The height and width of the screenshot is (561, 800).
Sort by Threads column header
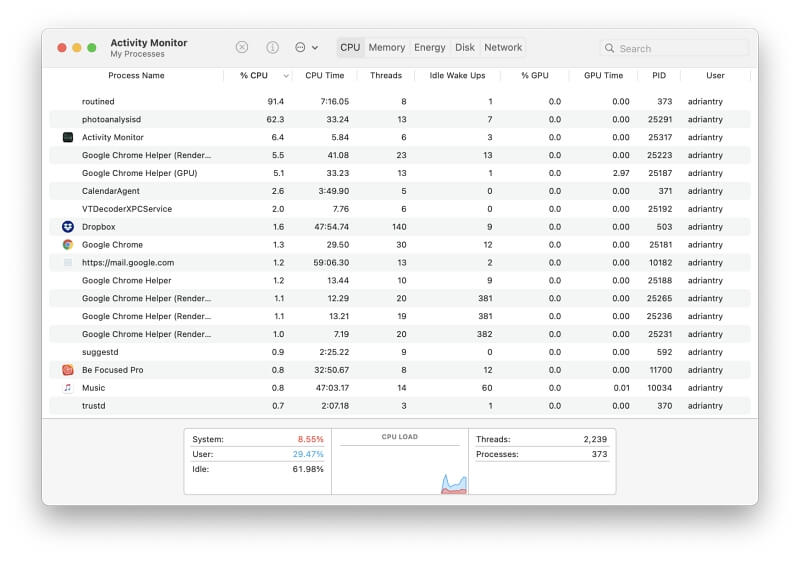coord(386,75)
